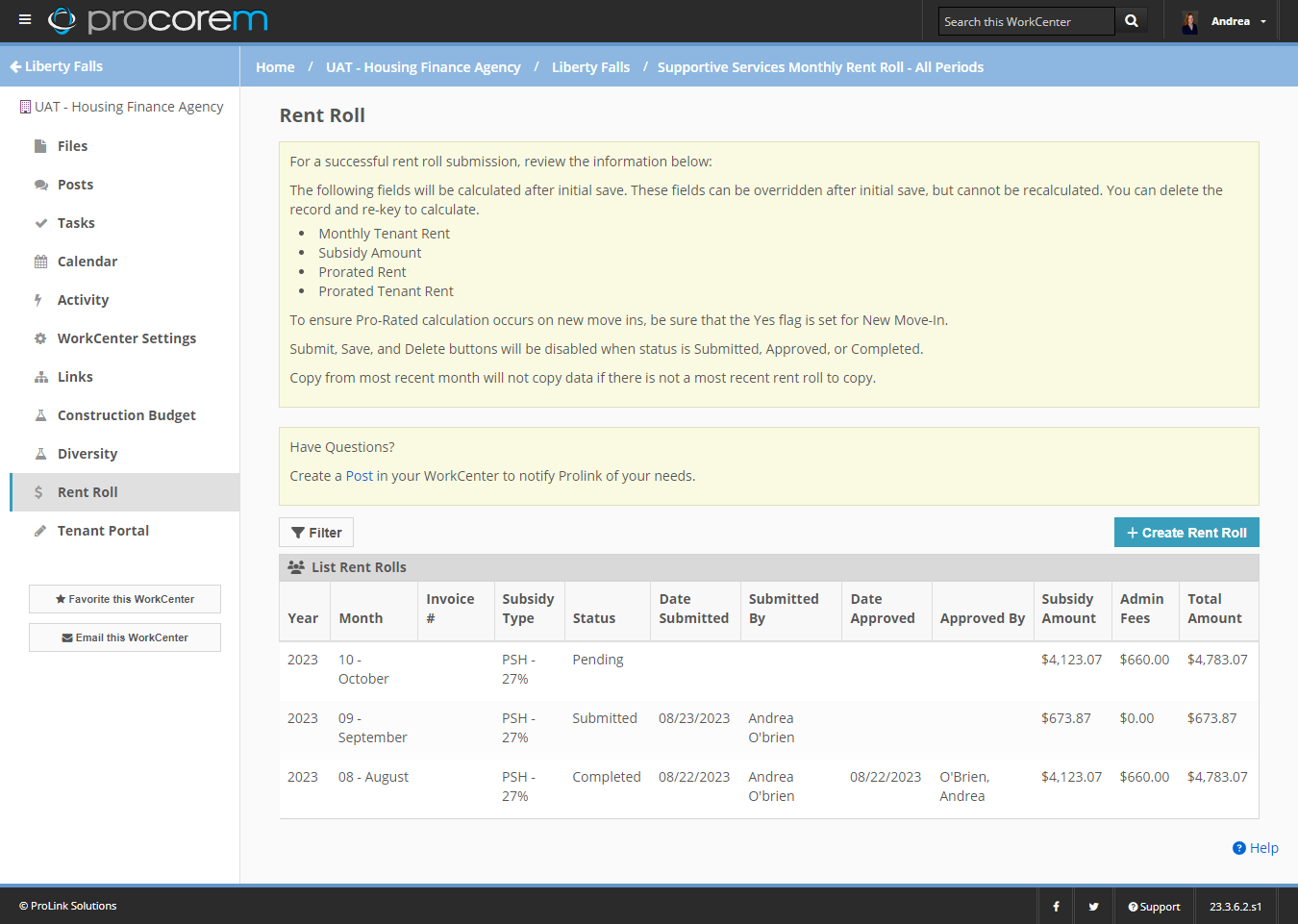1298x924 pixels.
Task: Click the search magnifier button
Action: (x=1131, y=21)
